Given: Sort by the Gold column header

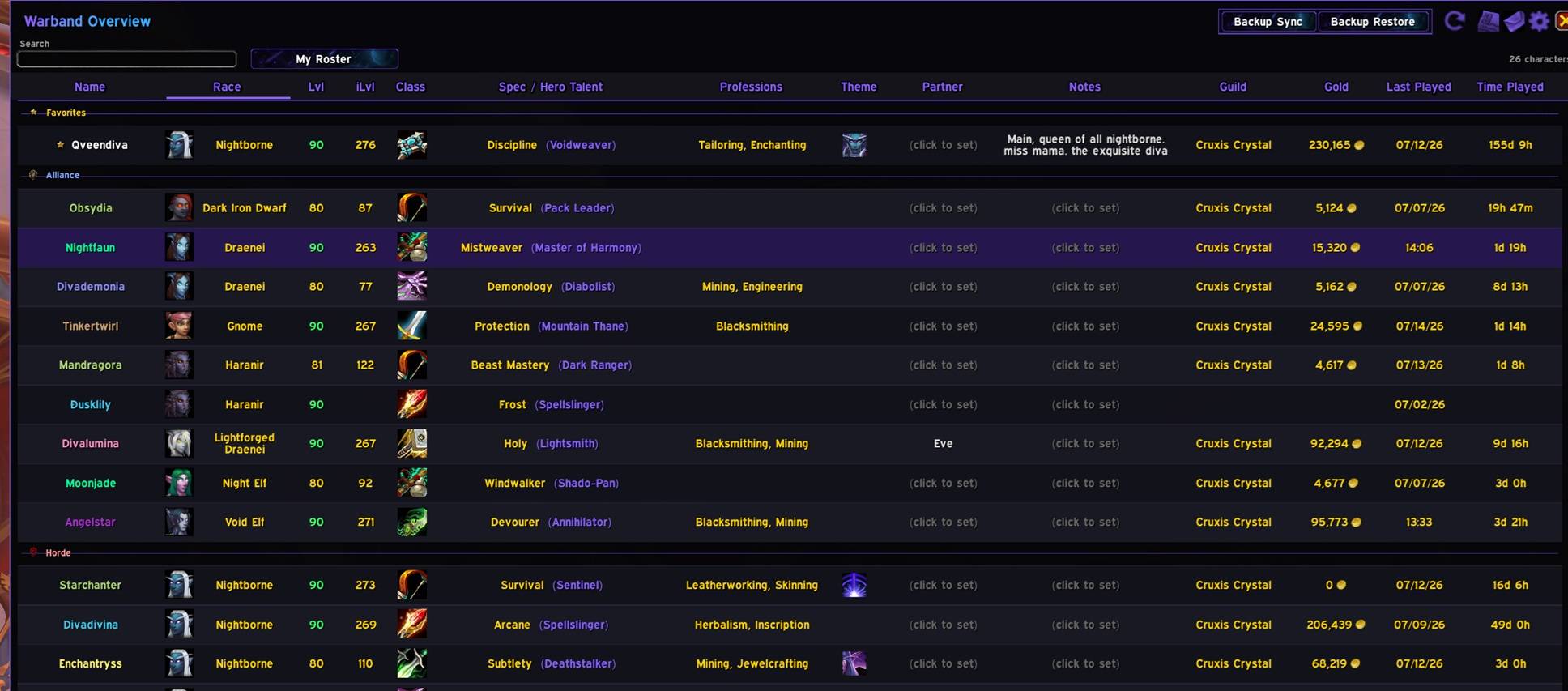Looking at the screenshot, I should [x=1336, y=87].
